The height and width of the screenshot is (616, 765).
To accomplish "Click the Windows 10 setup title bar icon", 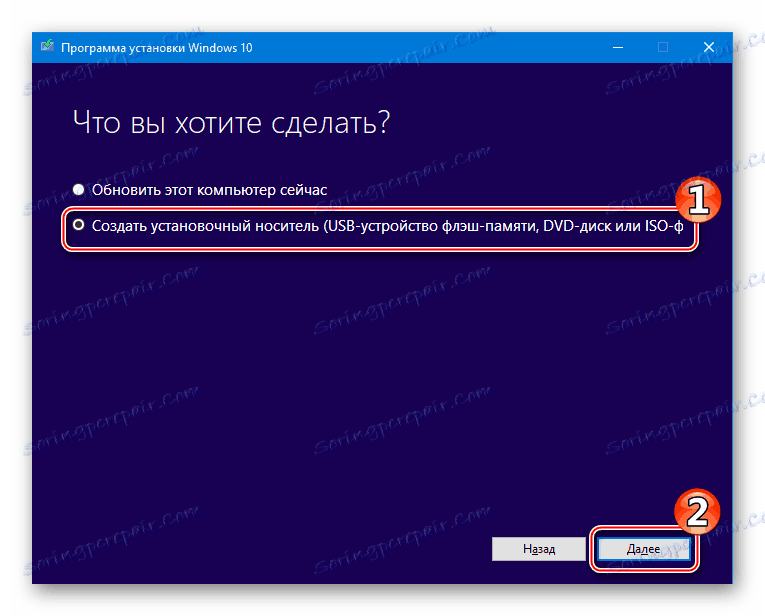I will point(47,46).
